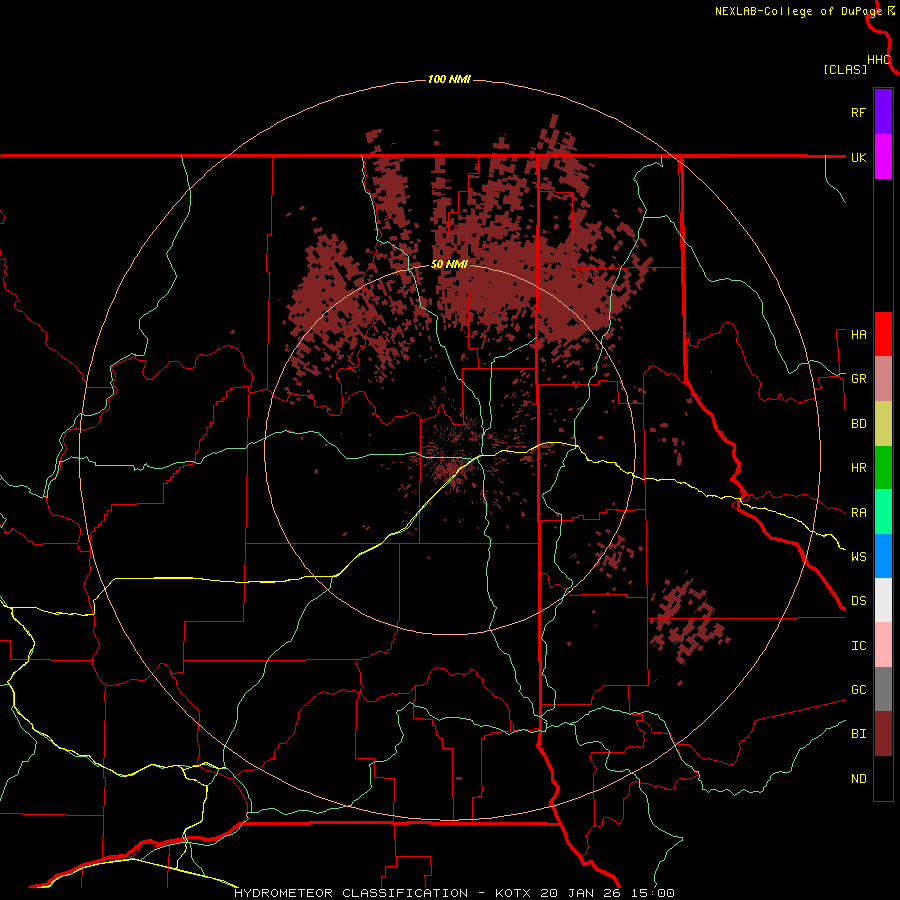Click the HR green legend color block
Screen dimensions: 900x900
pyautogui.click(x=883, y=468)
